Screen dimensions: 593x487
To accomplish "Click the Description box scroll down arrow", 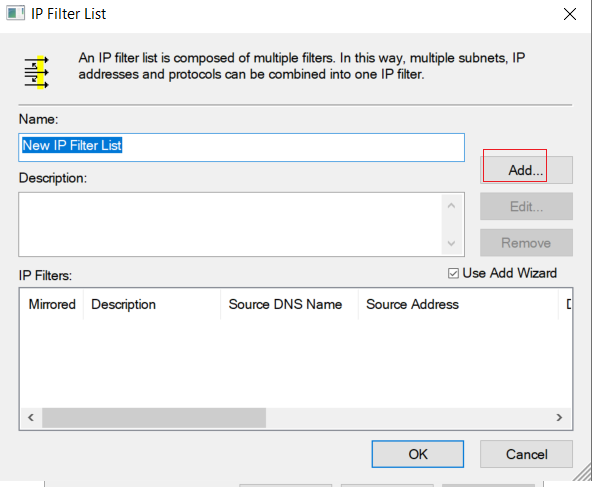I will [x=451, y=243].
